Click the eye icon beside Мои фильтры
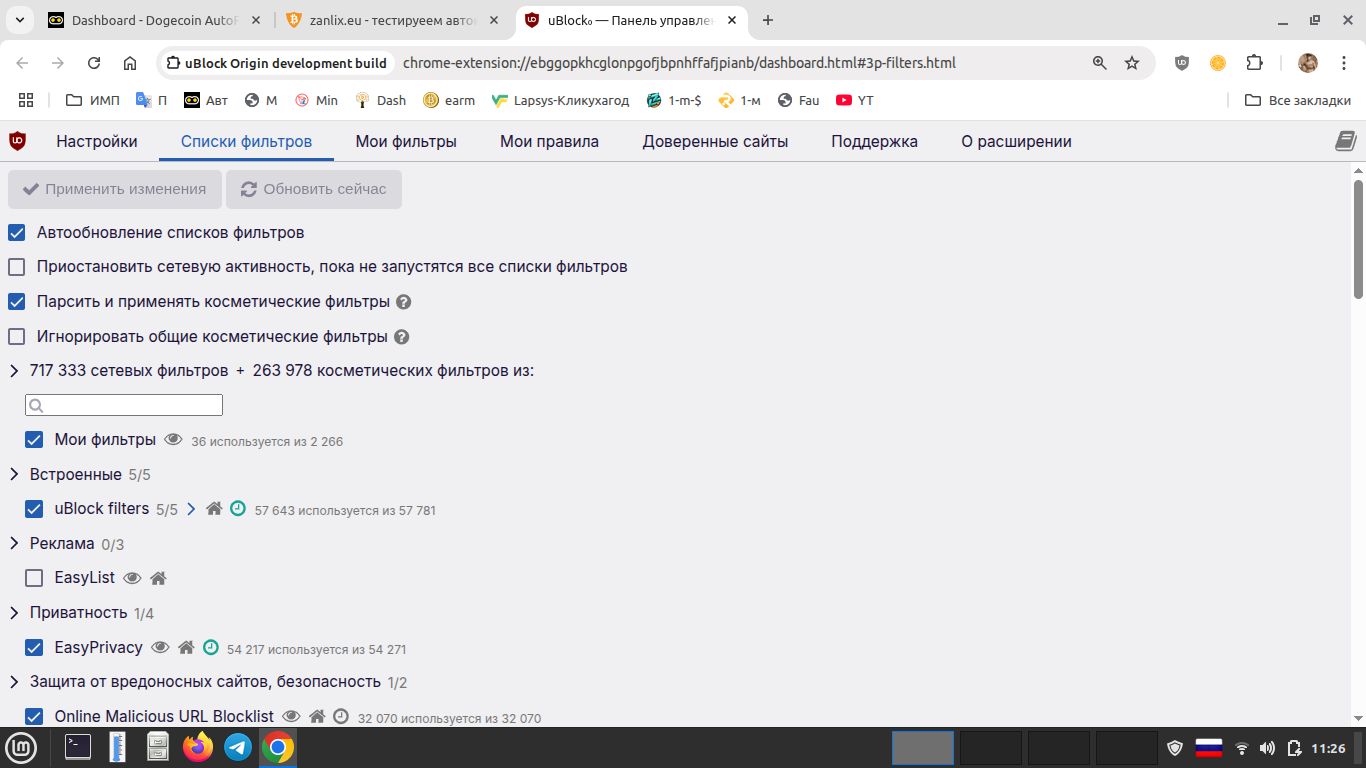The image size is (1366, 768). (x=173, y=440)
